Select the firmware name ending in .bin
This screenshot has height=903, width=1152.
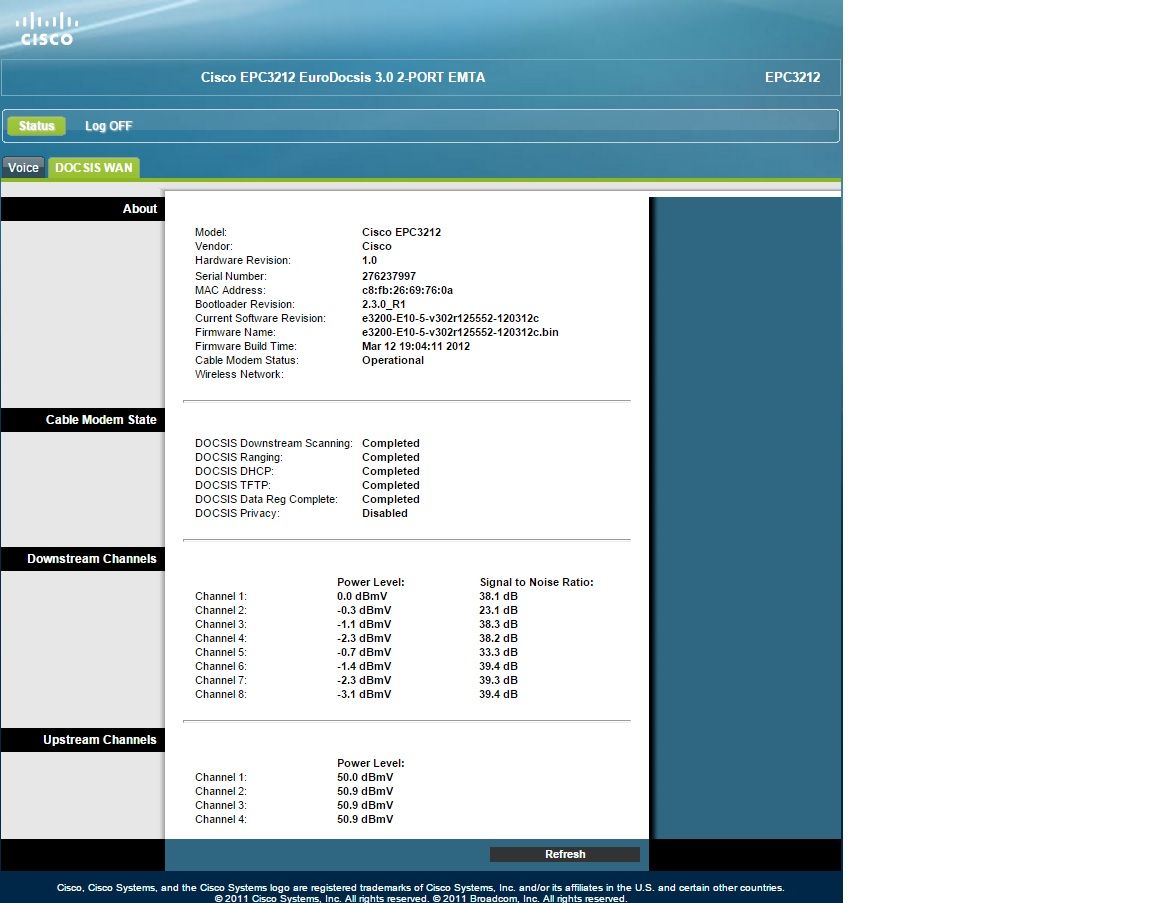[x=460, y=332]
